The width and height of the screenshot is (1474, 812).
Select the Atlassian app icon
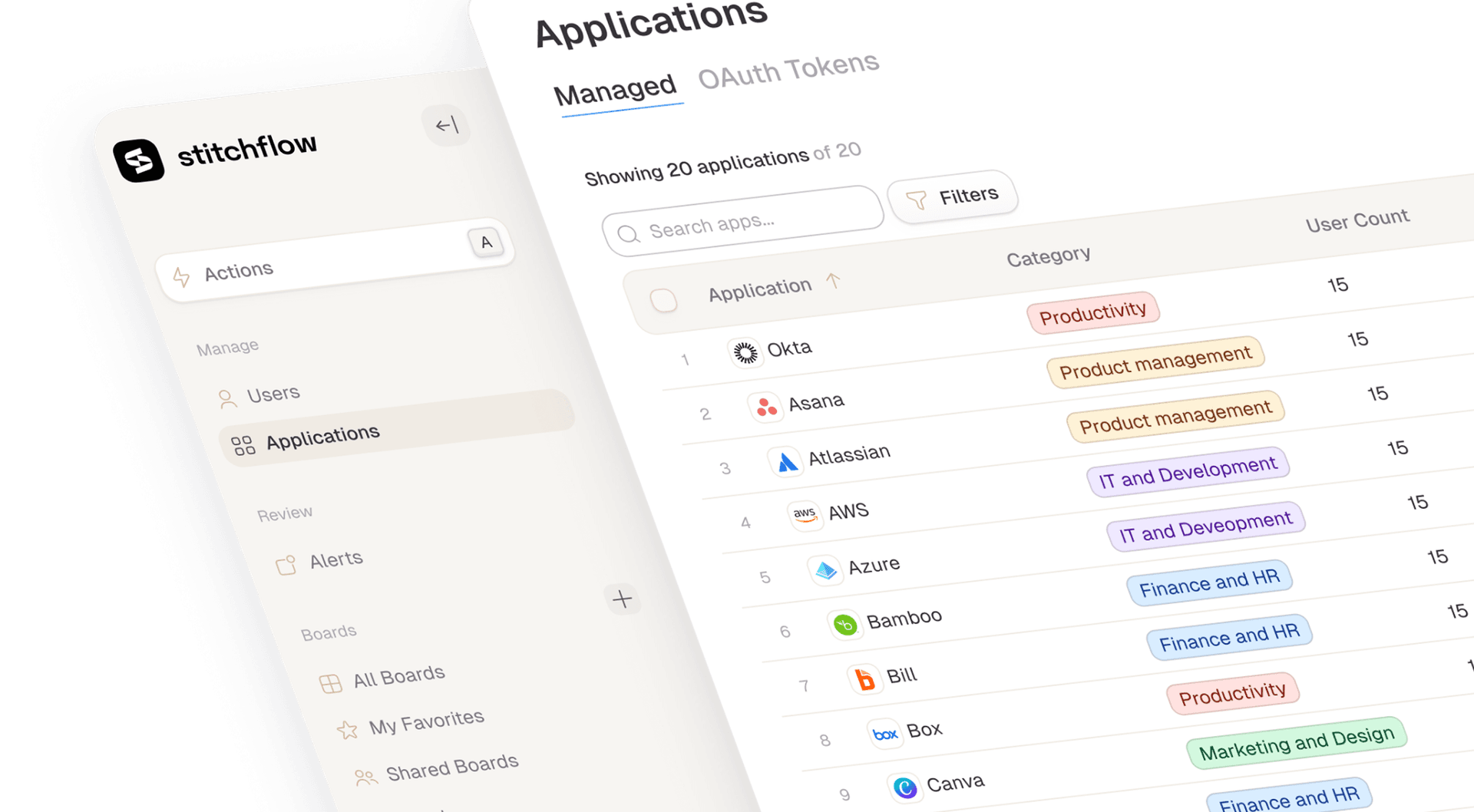785,460
